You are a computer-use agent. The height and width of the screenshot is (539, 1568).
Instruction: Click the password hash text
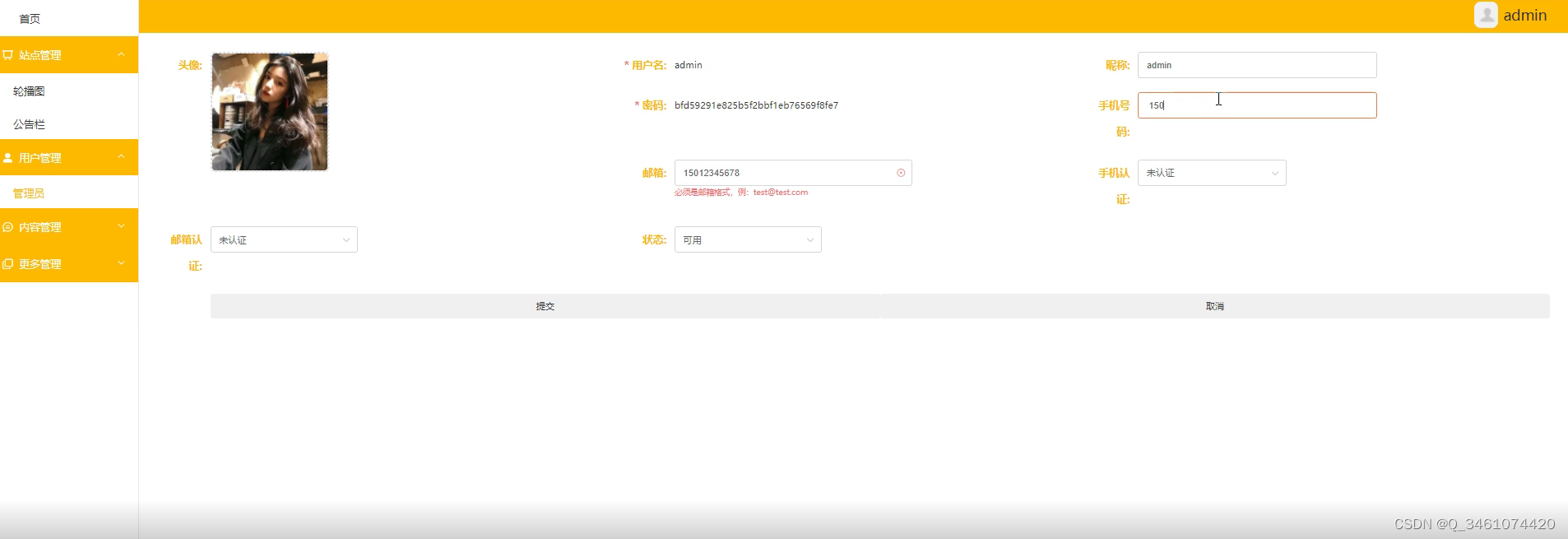tap(756, 105)
